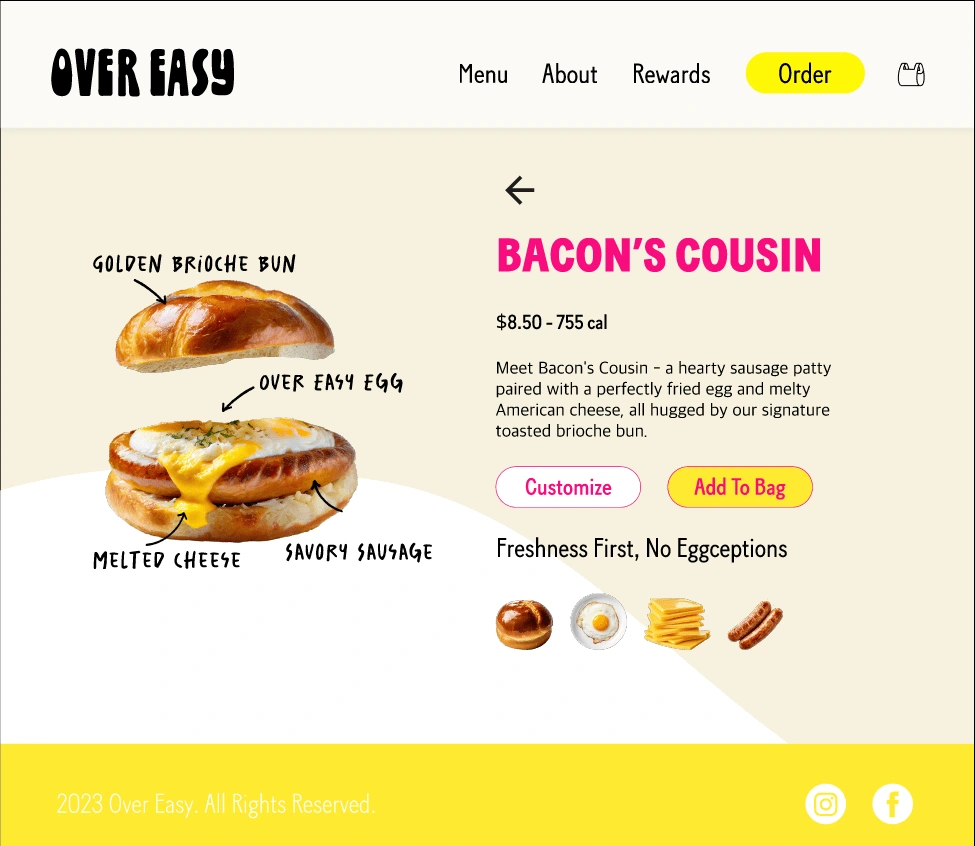Select the sausage links ingredient icon
Screen dimensions: 975x846
[755, 625]
